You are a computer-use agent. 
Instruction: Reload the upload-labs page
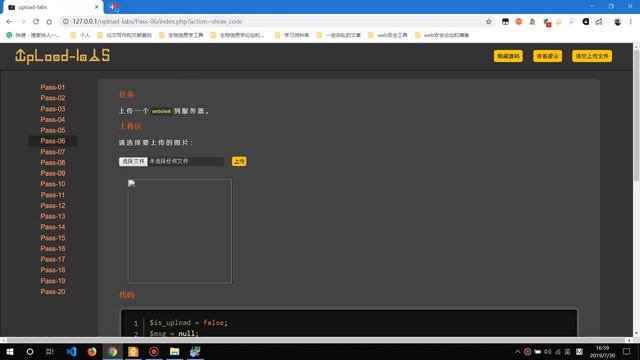click(36, 22)
